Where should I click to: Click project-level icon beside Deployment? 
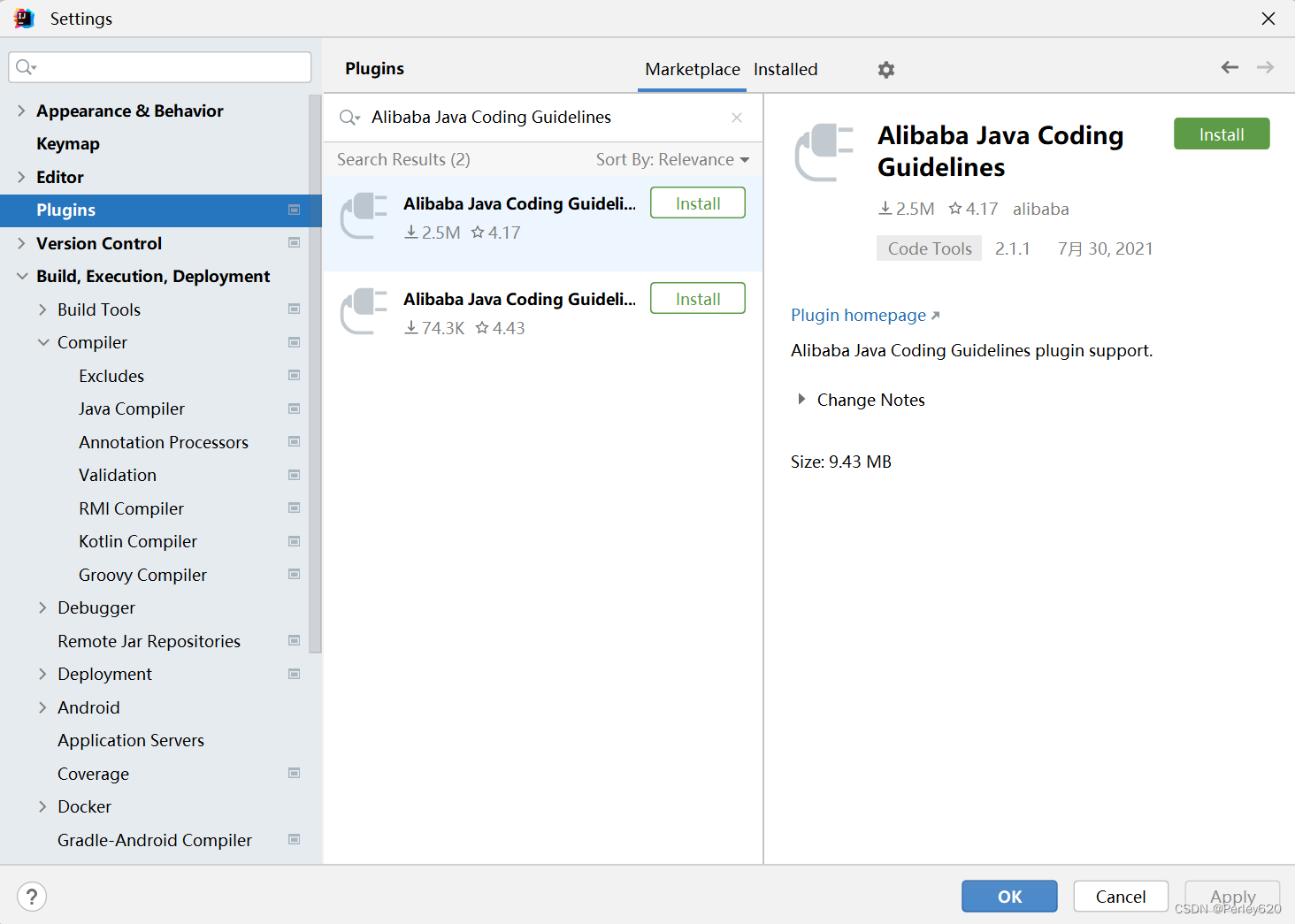pos(295,674)
